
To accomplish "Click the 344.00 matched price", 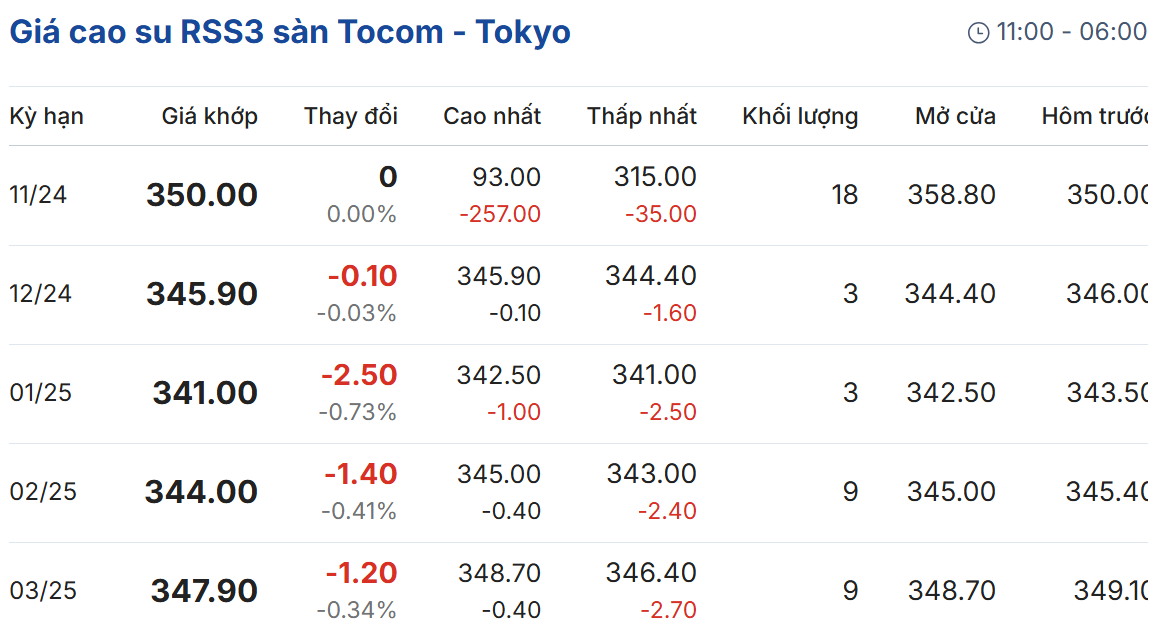I will tap(201, 492).
